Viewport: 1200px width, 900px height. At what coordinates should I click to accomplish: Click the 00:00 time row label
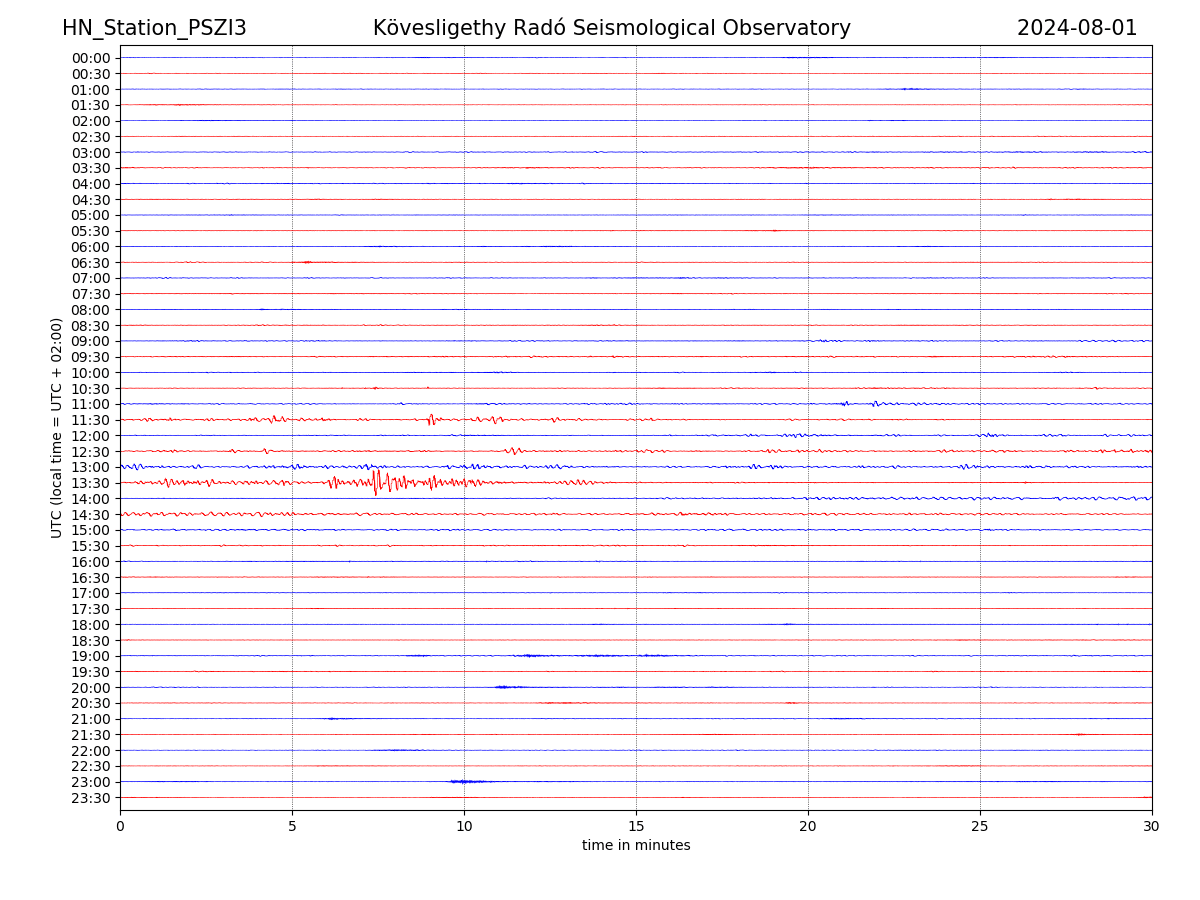click(x=90, y=58)
